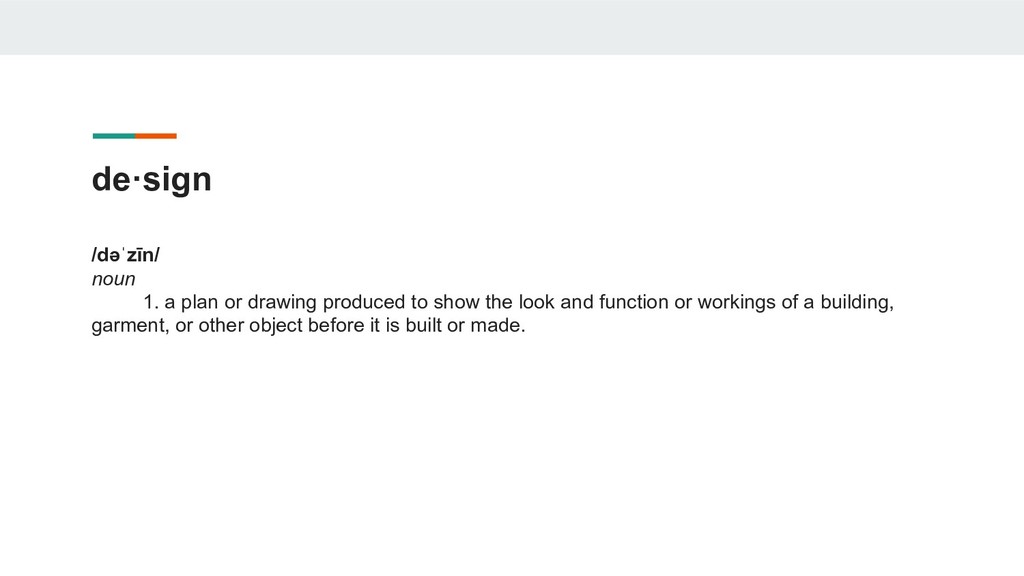Select the orange accent line segment

(156, 136)
